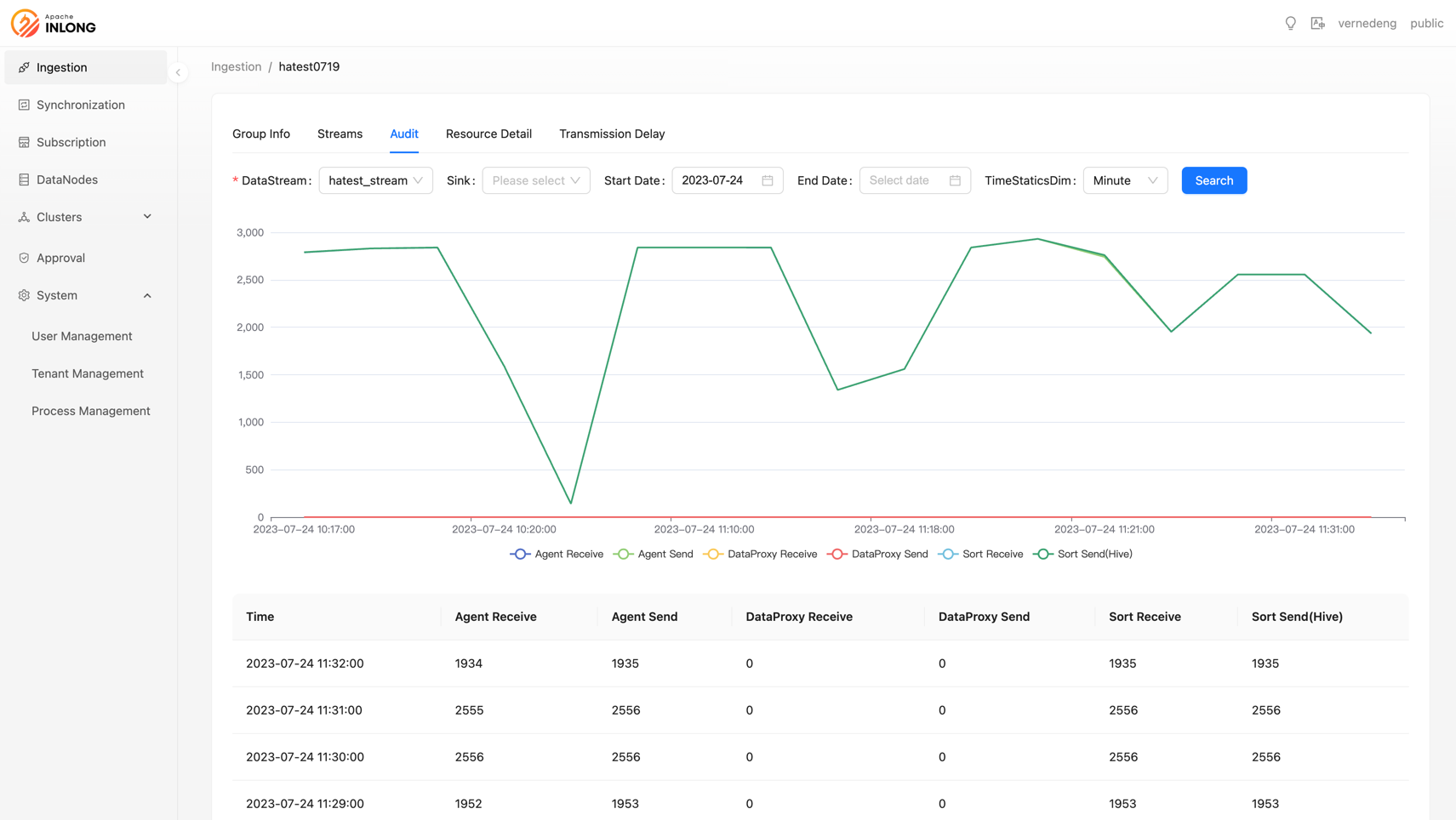Viewport: 1456px width, 820px height.
Task: Open the TimeStaticsDim Minute dropdown
Action: [1124, 180]
